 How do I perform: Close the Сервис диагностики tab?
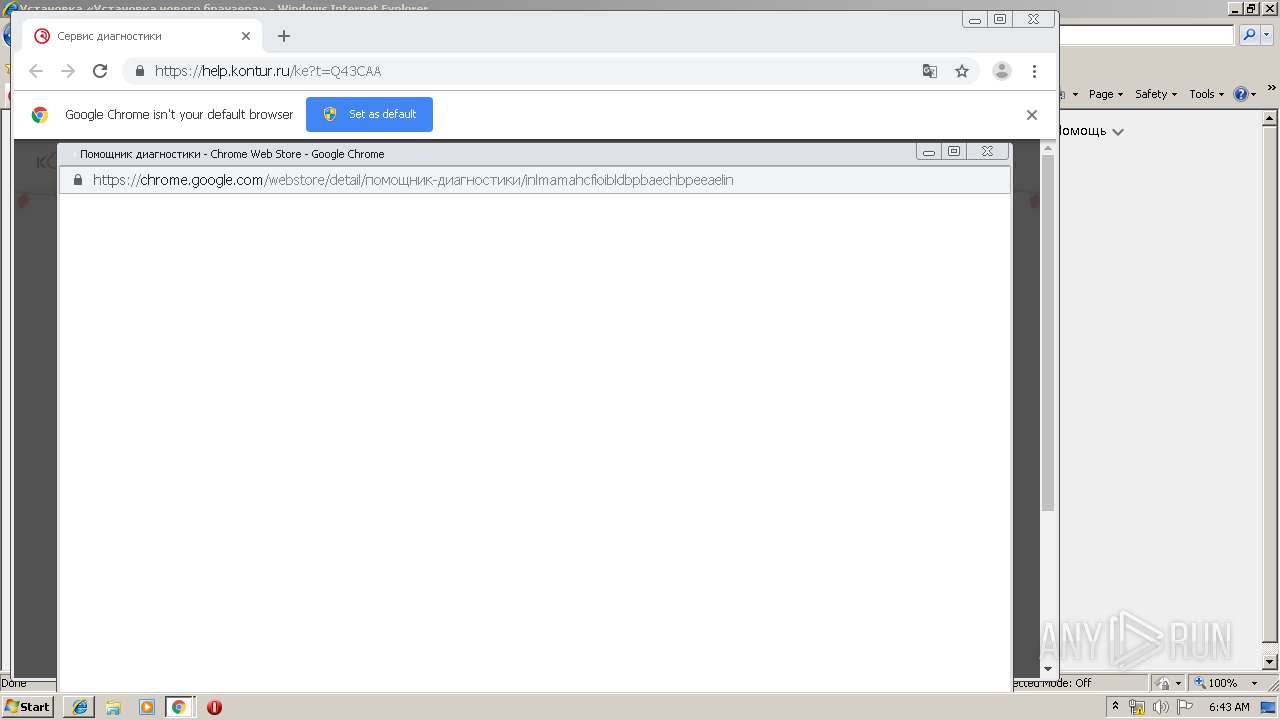click(246, 36)
